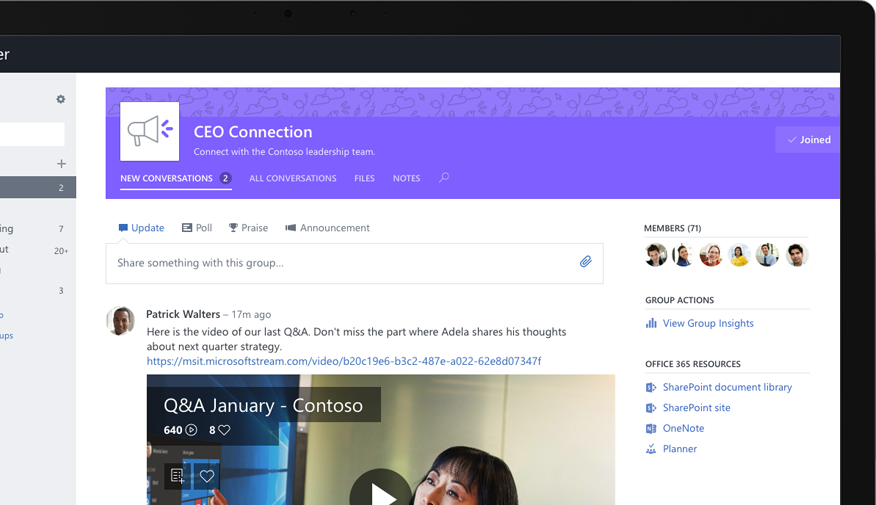Click Patrick Walters' profile picture
This screenshot has width=876, height=505.
121,321
